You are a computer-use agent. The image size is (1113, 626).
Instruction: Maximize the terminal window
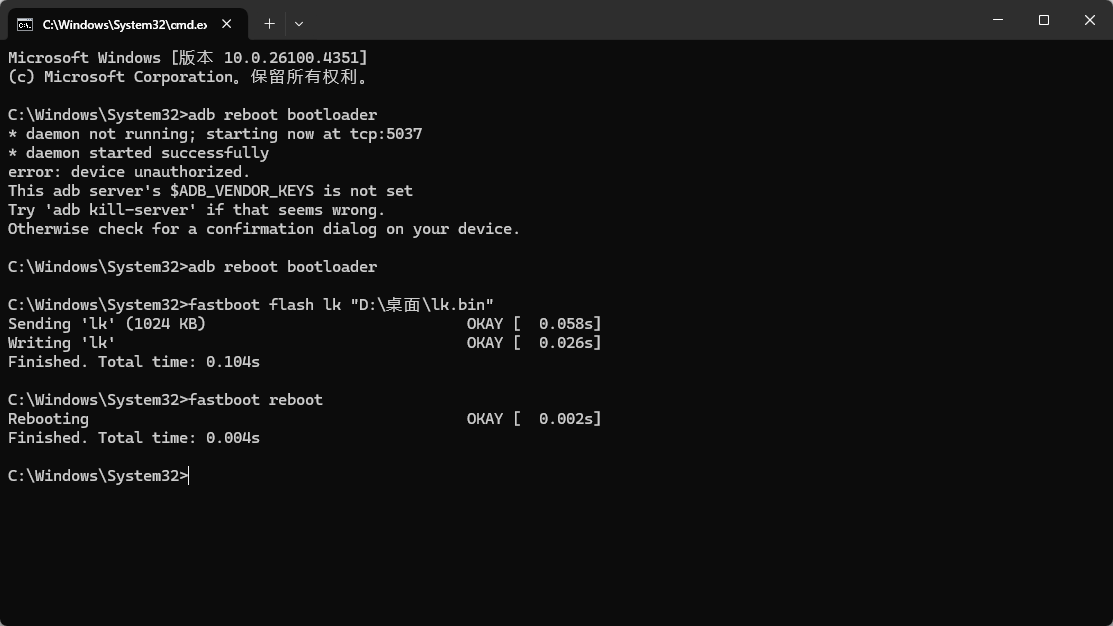pyautogui.click(x=1043, y=20)
